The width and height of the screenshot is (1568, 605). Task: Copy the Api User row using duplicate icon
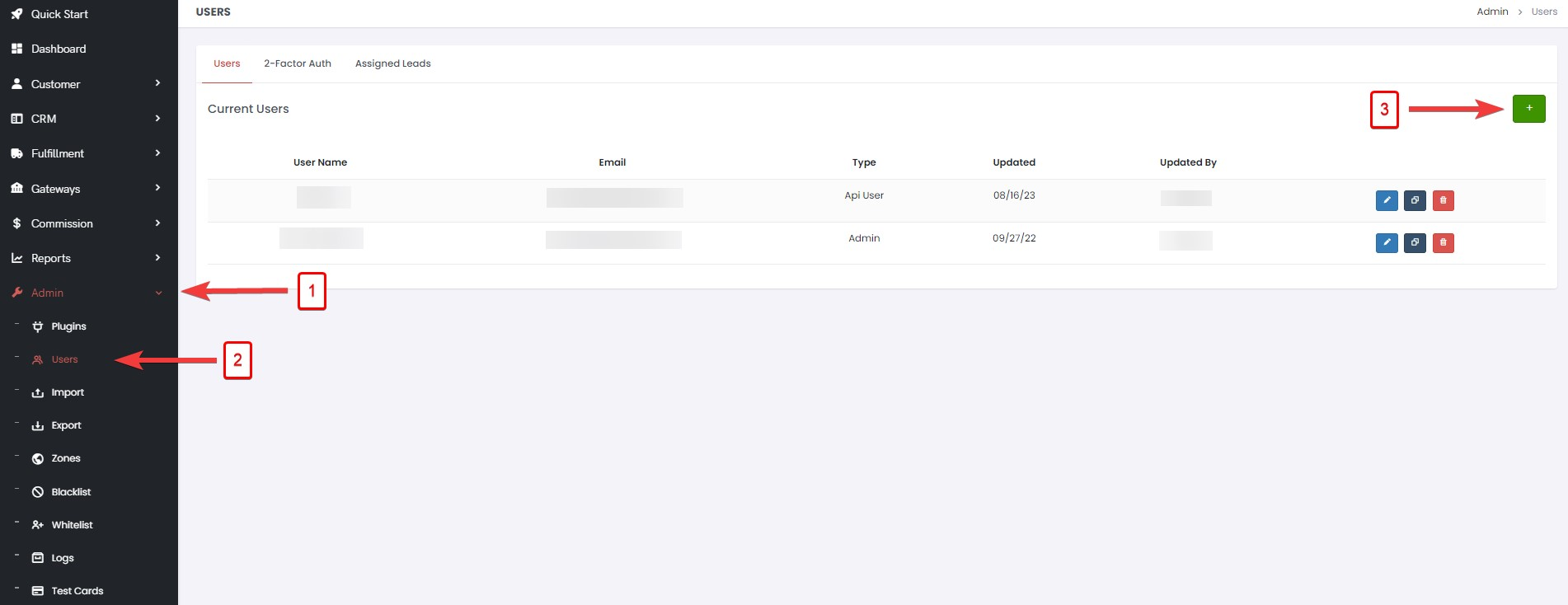point(1415,200)
